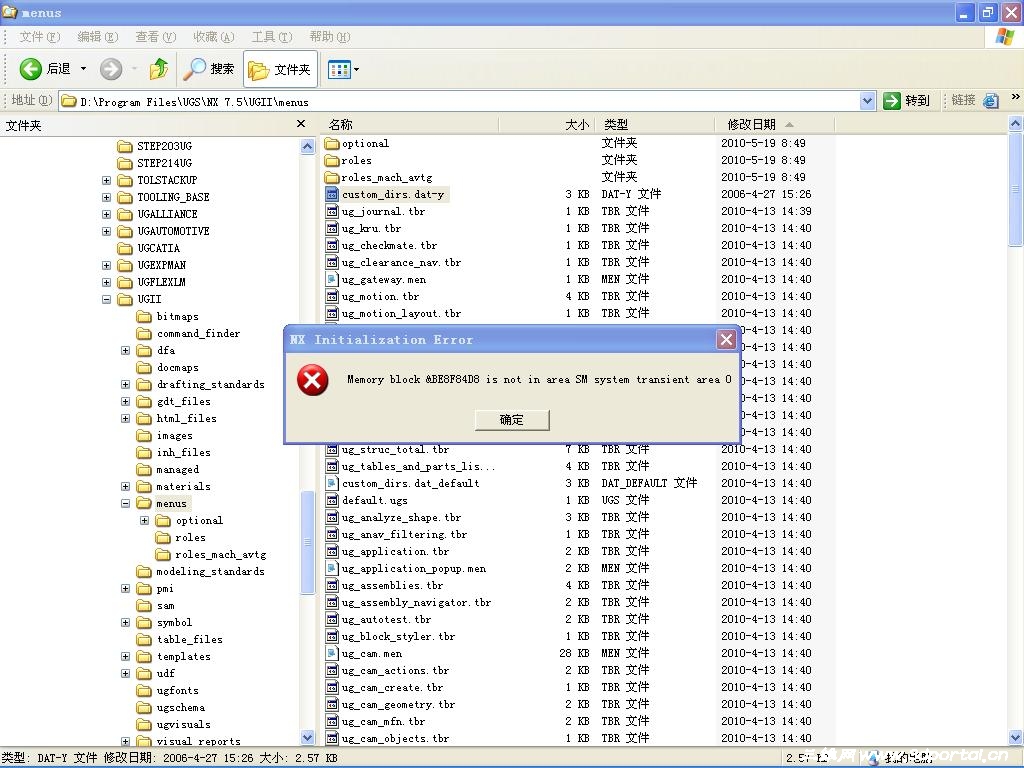Open the Views icon dropdown
1024x768 pixels.
click(344, 69)
